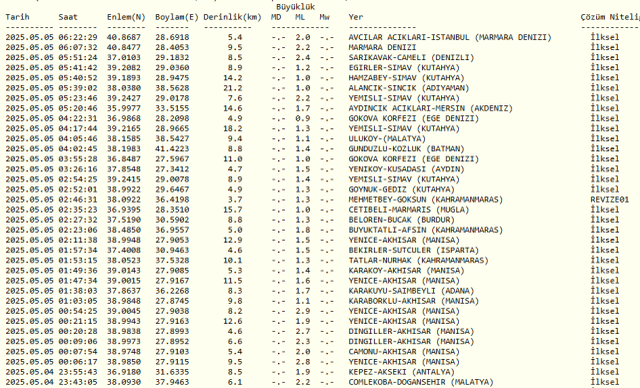Select the place 'SARIKAVAK-CAMELI (DENIZLI)'
The height and width of the screenshot is (388, 640).
coord(411,58)
